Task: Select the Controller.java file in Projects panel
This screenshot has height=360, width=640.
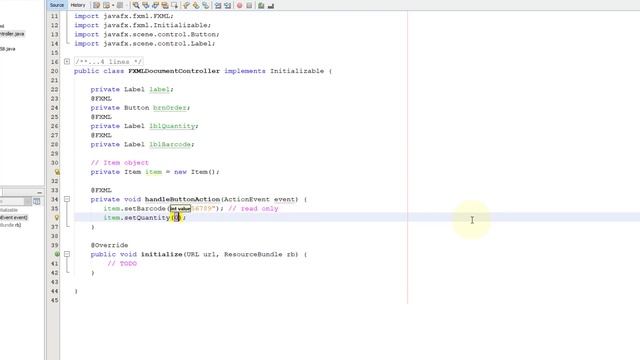Action: click(x=12, y=34)
